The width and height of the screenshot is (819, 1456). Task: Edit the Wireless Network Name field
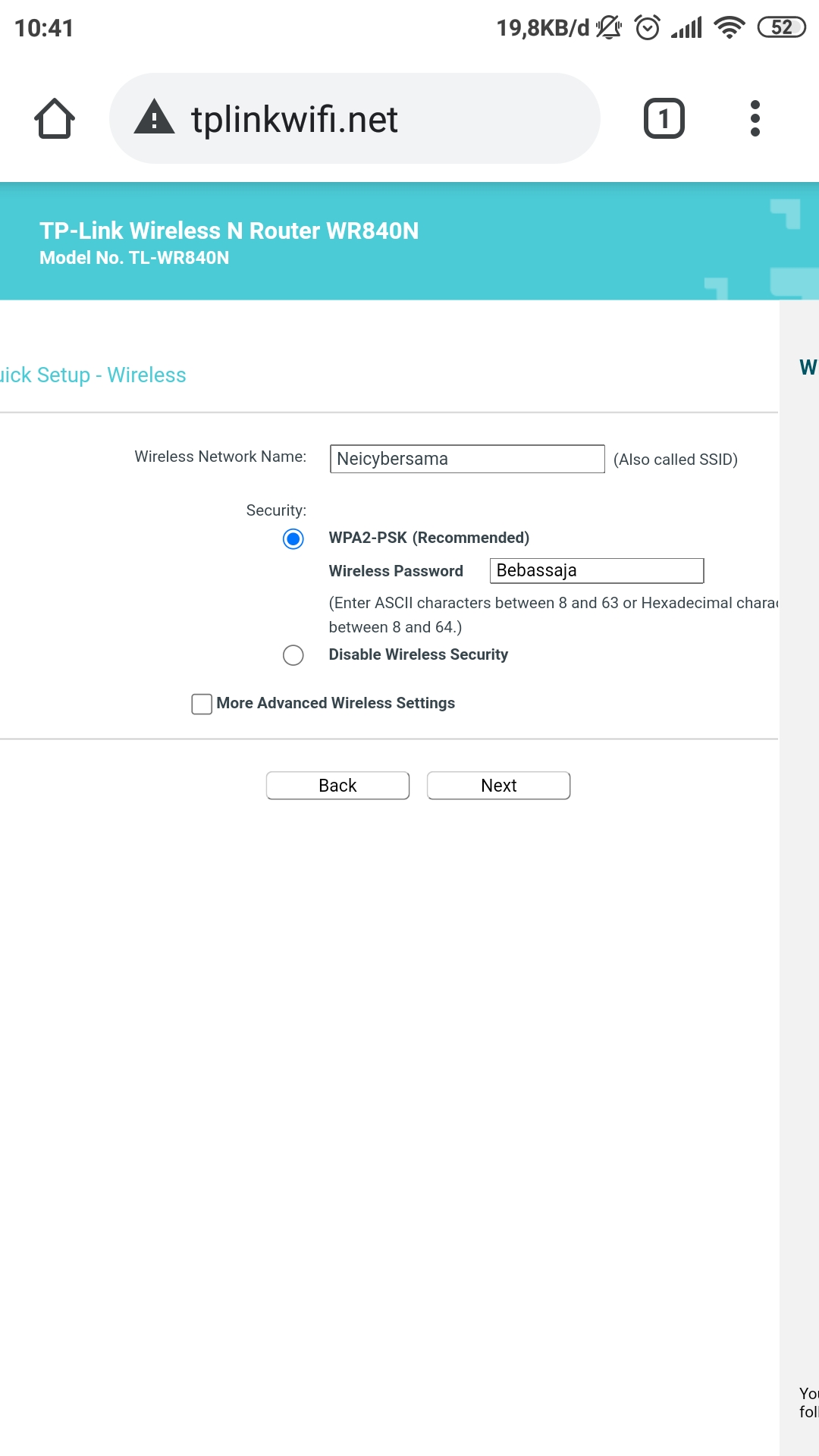coord(467,459)
